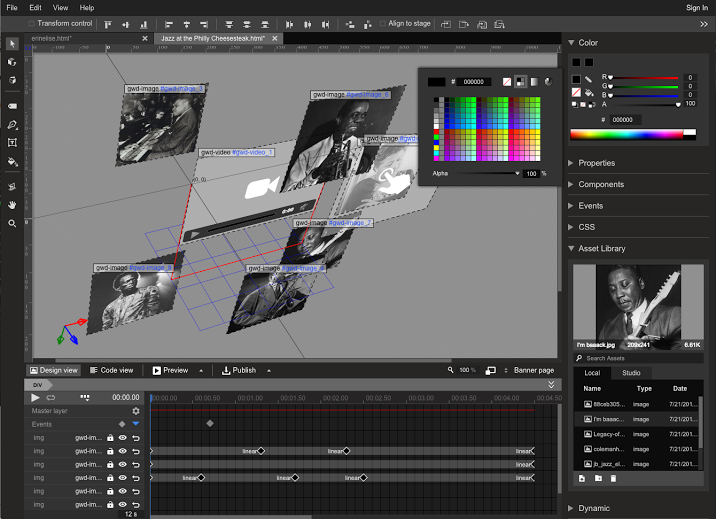Click the loop animation icon in timeline
Image resolution: width=716 pixels, height=519 pixels.
(x=51, y=398)
